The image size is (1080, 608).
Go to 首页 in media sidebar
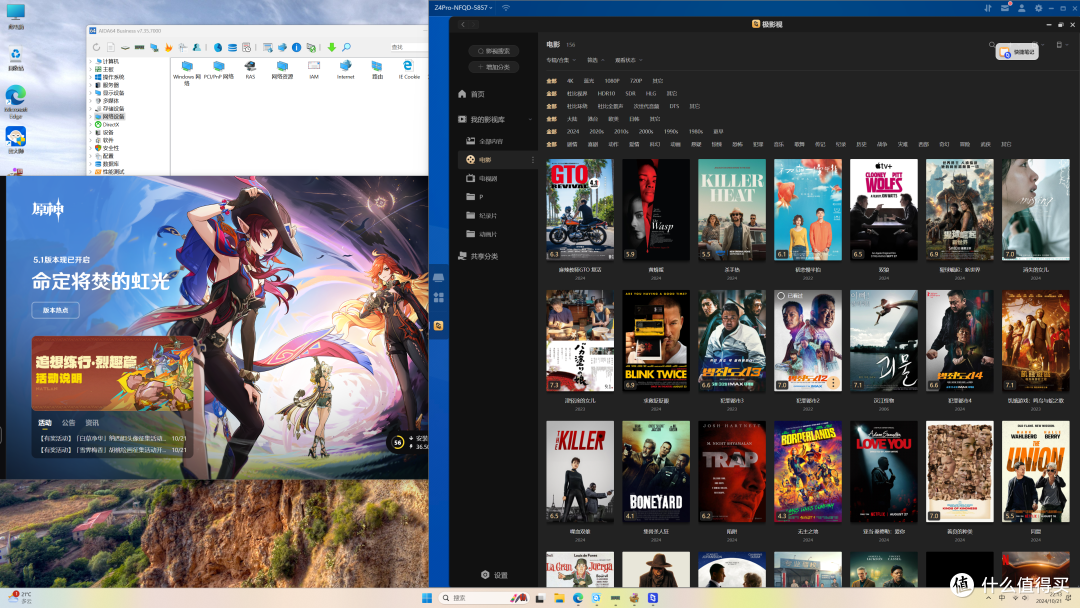pos(471,94)
